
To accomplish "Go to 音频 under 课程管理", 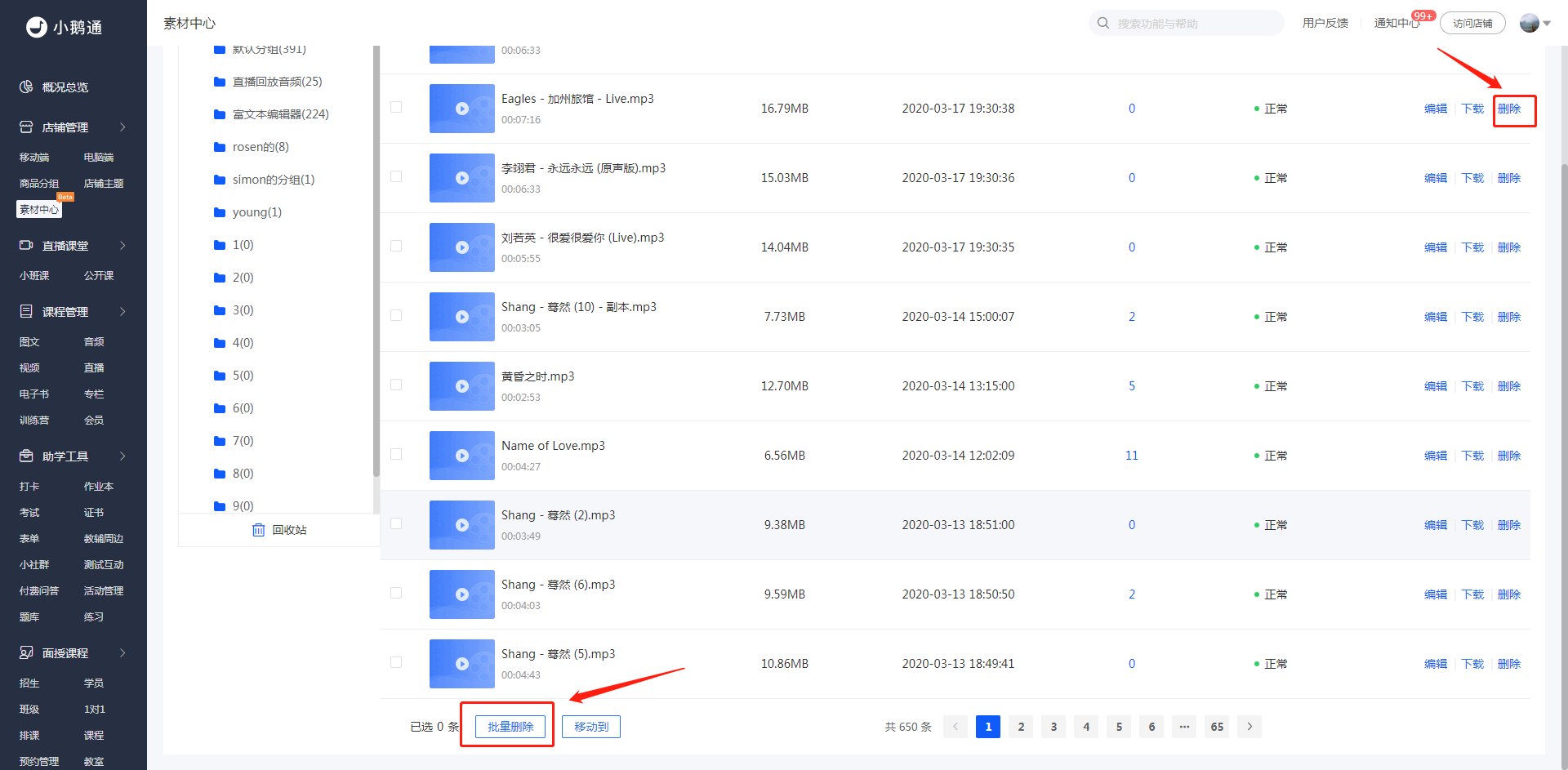I will click(x=94, y=341).
